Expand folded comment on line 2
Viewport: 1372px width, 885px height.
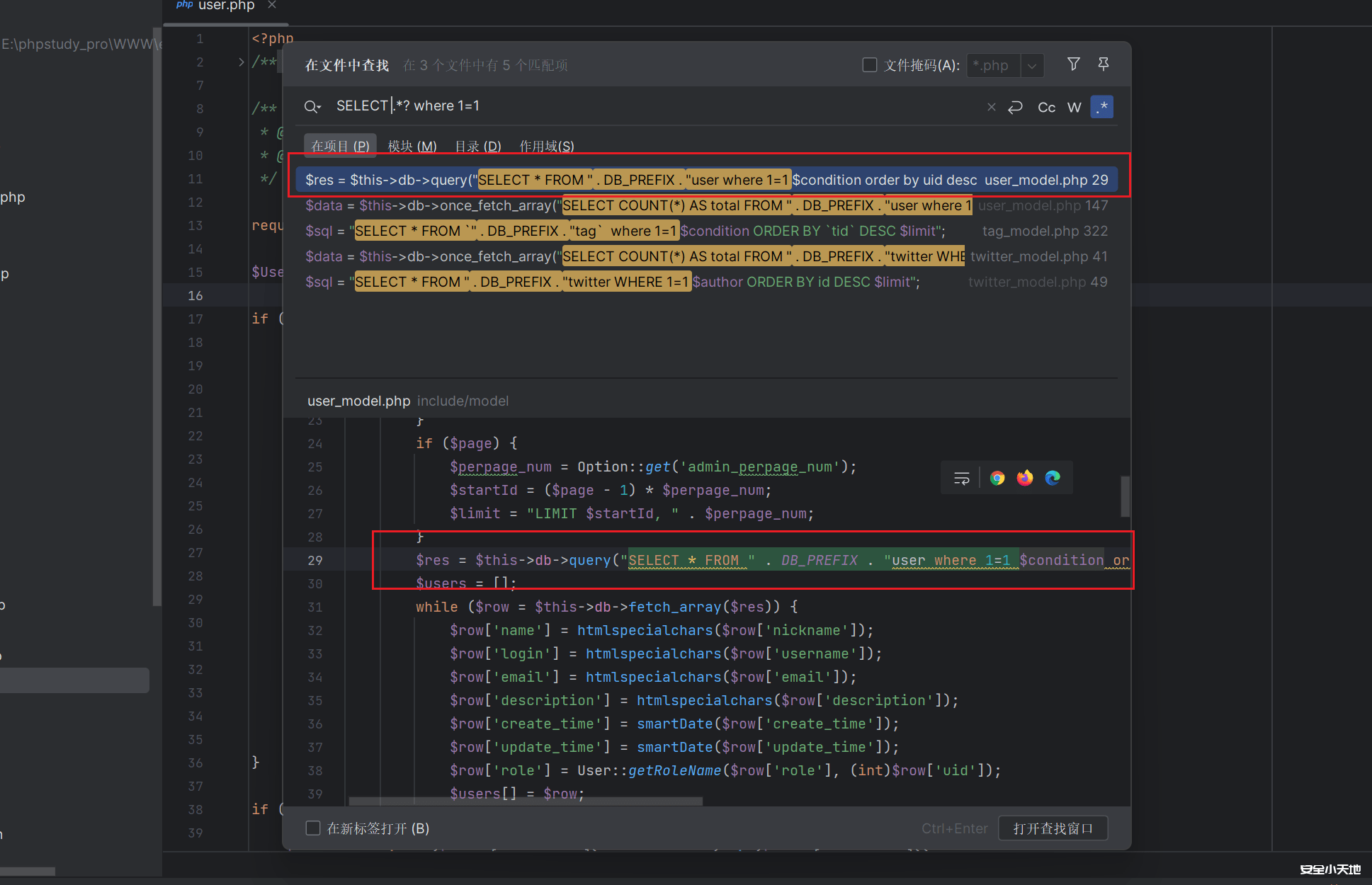pos(242,62)
